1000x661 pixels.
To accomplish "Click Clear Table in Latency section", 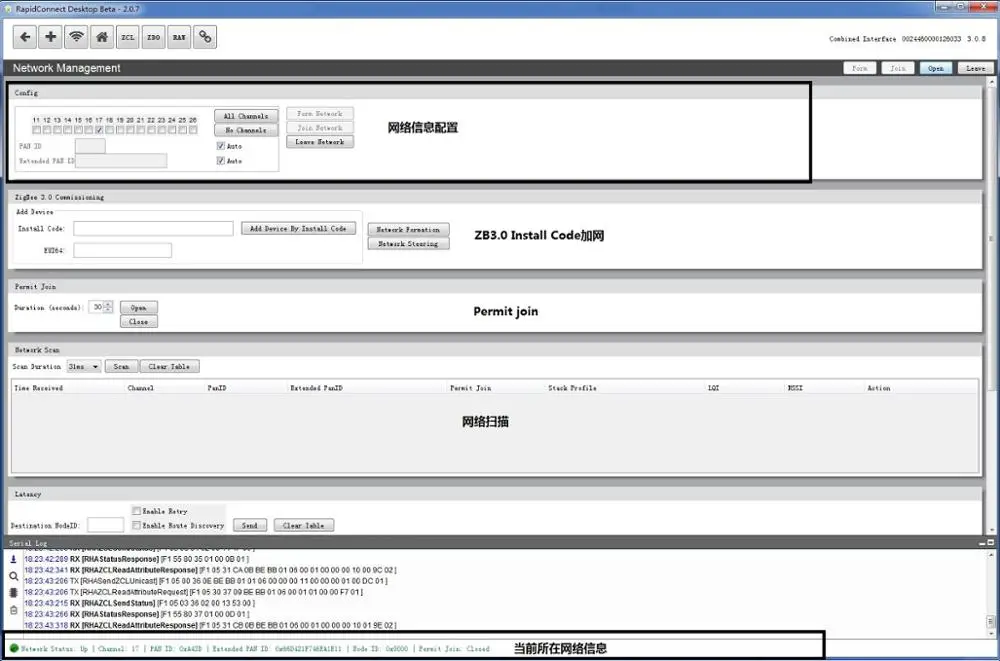I will [x=304, y=526].
